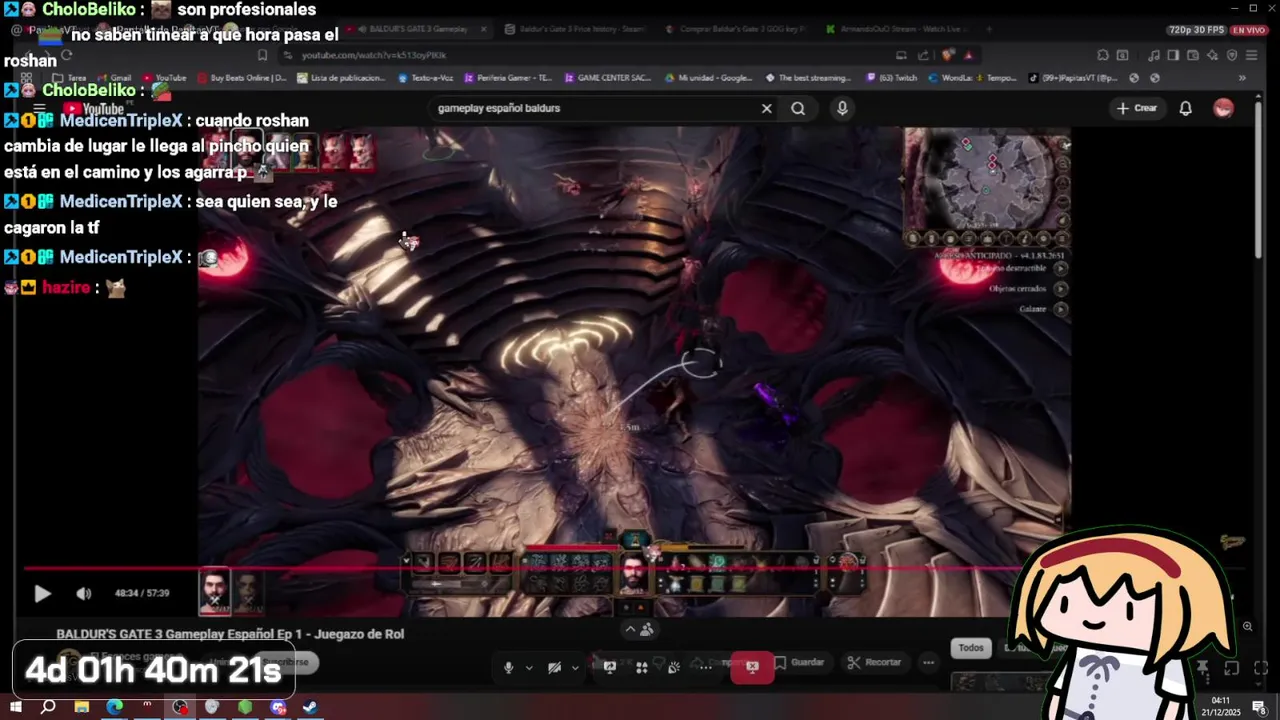Expand camera options arrow
This screenshot has height=720, width=1280.
click(x=575, y=668)
